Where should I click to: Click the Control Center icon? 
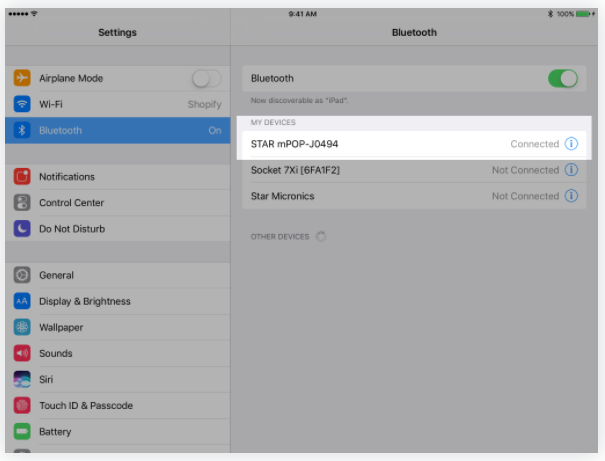(22, 203)
